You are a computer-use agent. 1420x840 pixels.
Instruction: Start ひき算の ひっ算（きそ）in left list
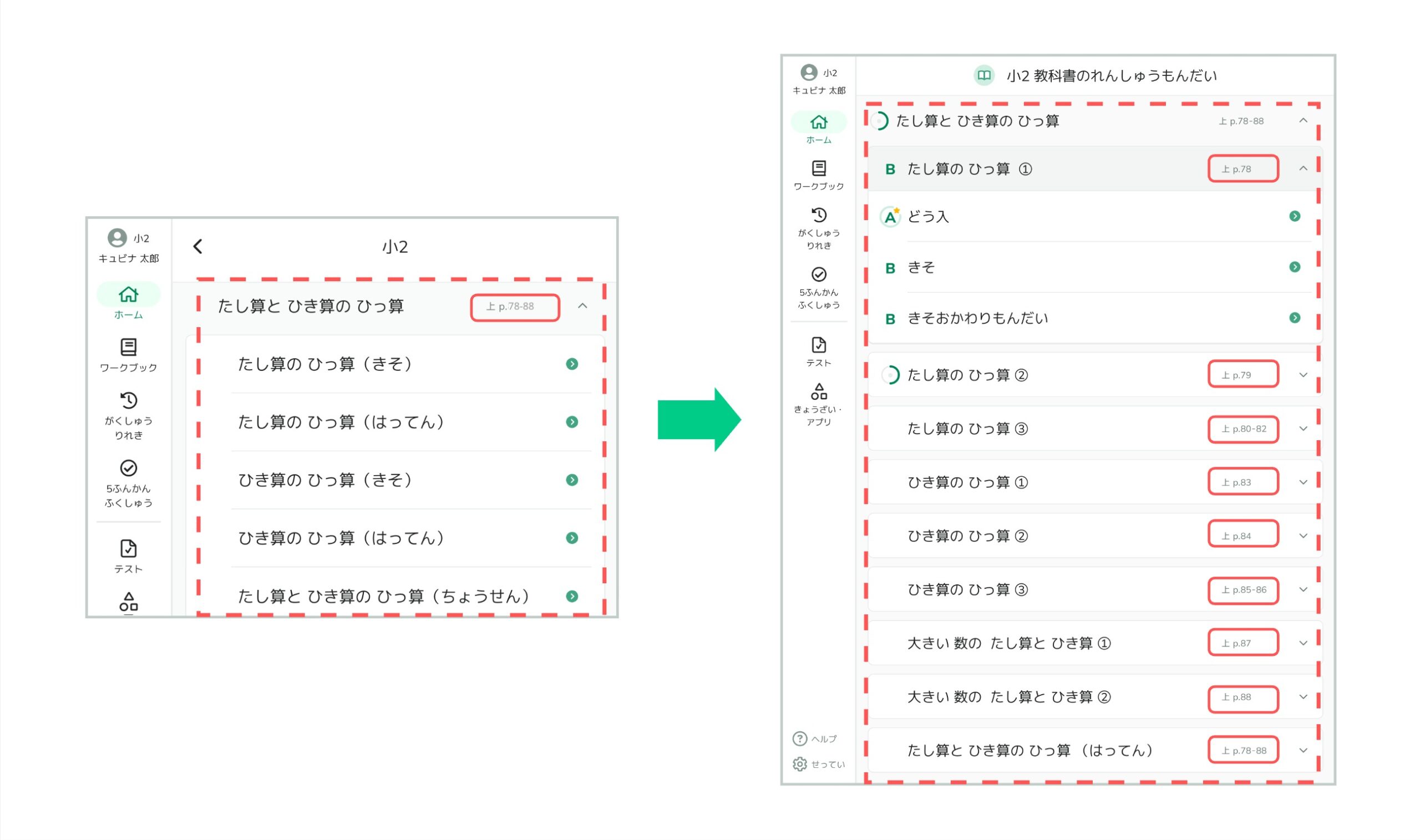(x=572, y=480)
